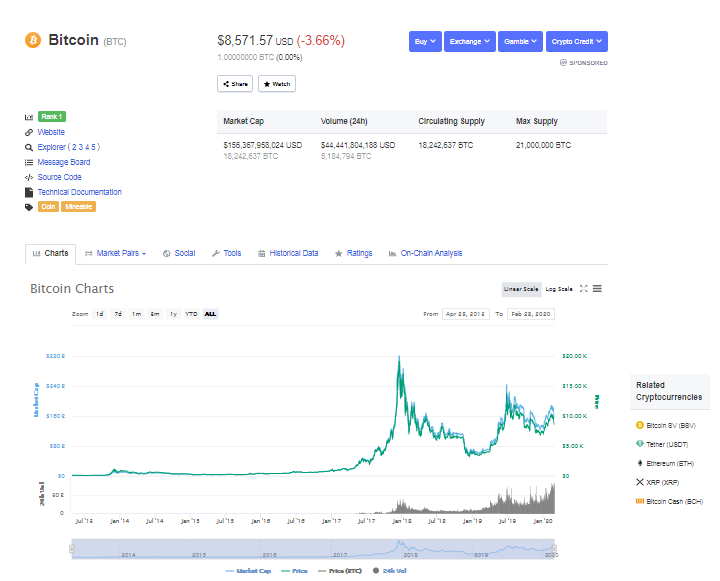Set chart zoom to ALL
Viewport: 720px width, 581px height.
[x=210, y=314]
